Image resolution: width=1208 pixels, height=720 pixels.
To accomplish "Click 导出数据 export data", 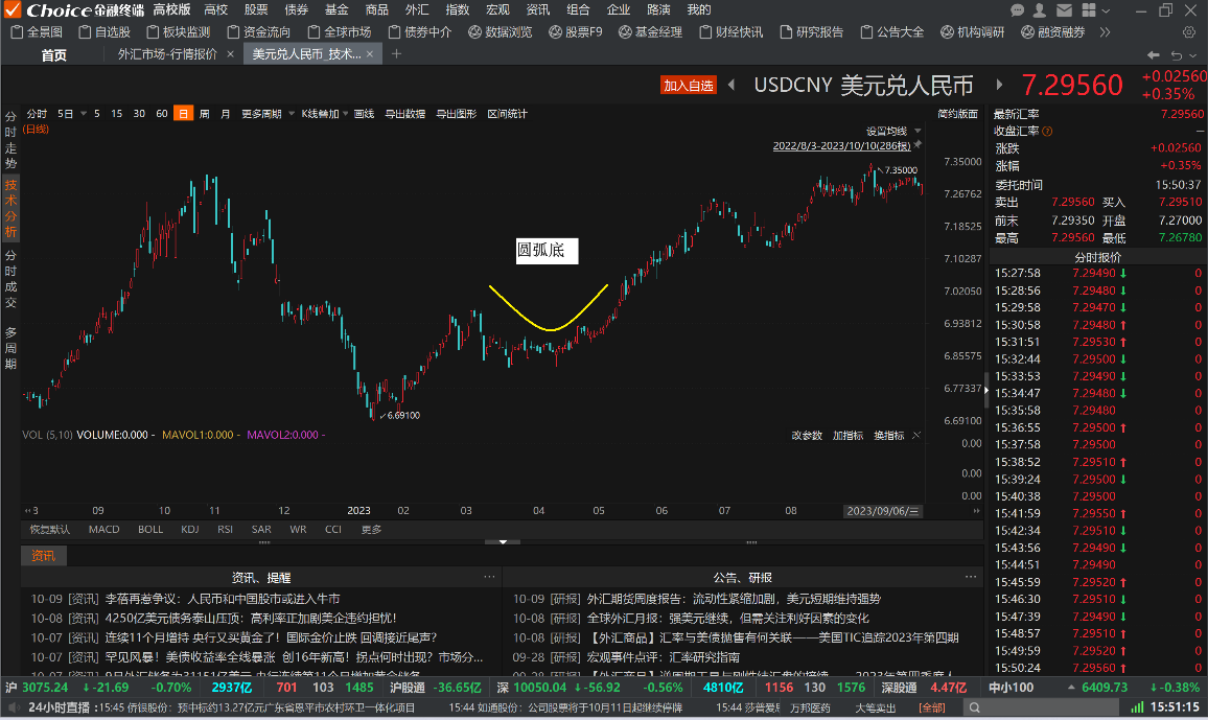I will pos(405,113).
